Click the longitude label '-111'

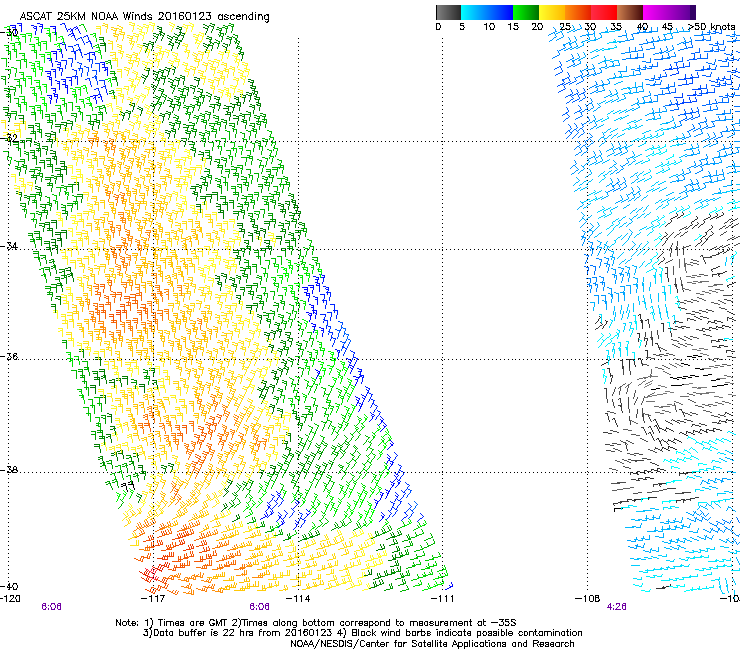coord(443,599)
